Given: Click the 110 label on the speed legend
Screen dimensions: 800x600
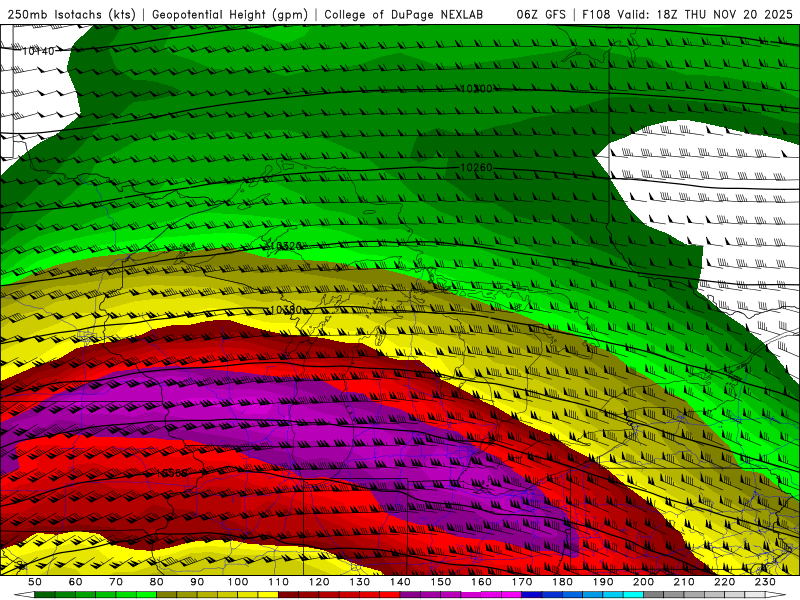Looking at the screenshot, I should tap(279, 582).
